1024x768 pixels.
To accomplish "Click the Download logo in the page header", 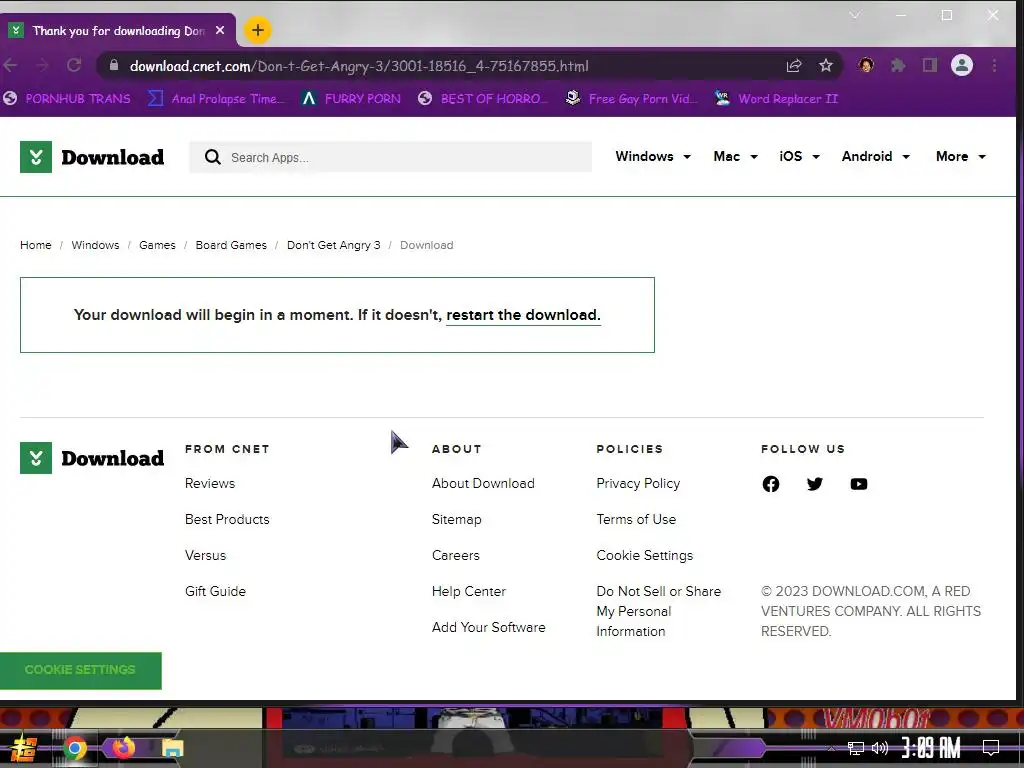I will click(x=92, y=157).
